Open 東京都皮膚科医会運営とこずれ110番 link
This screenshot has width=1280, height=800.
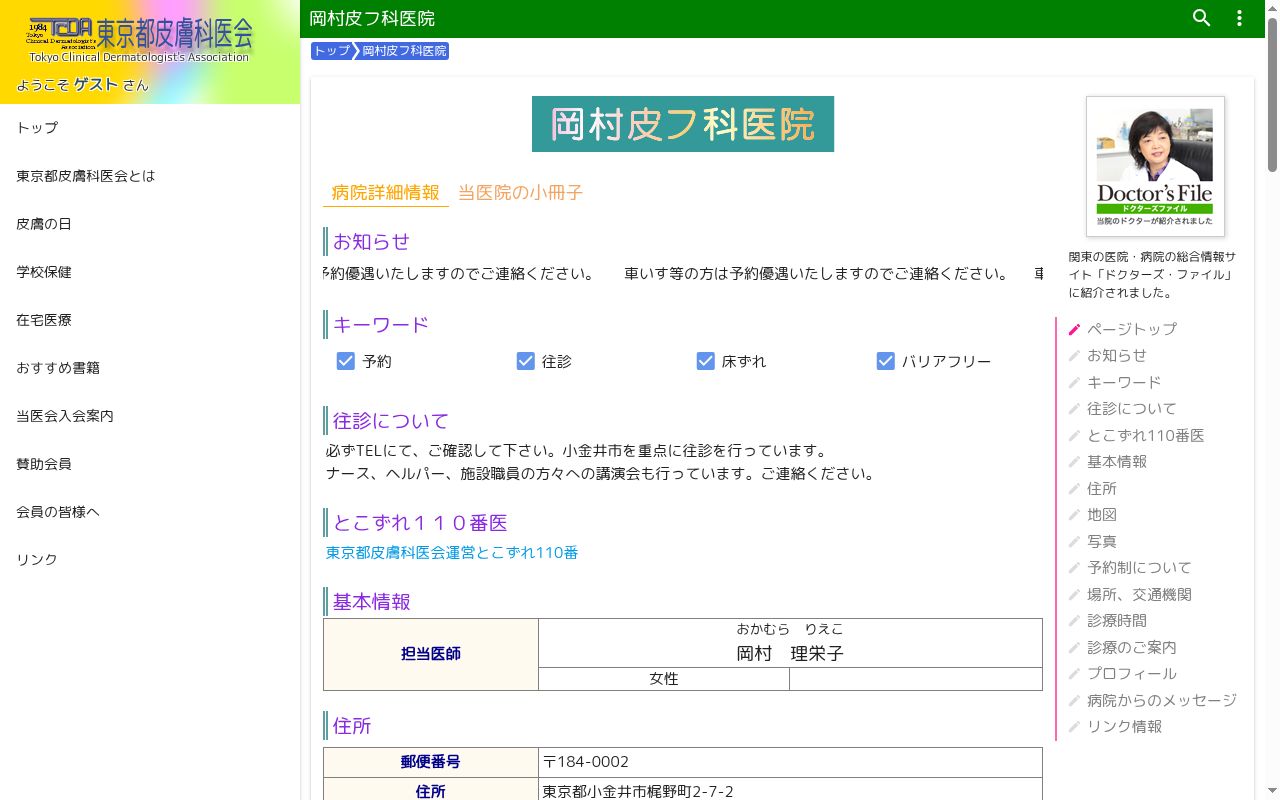coord(452,553)
